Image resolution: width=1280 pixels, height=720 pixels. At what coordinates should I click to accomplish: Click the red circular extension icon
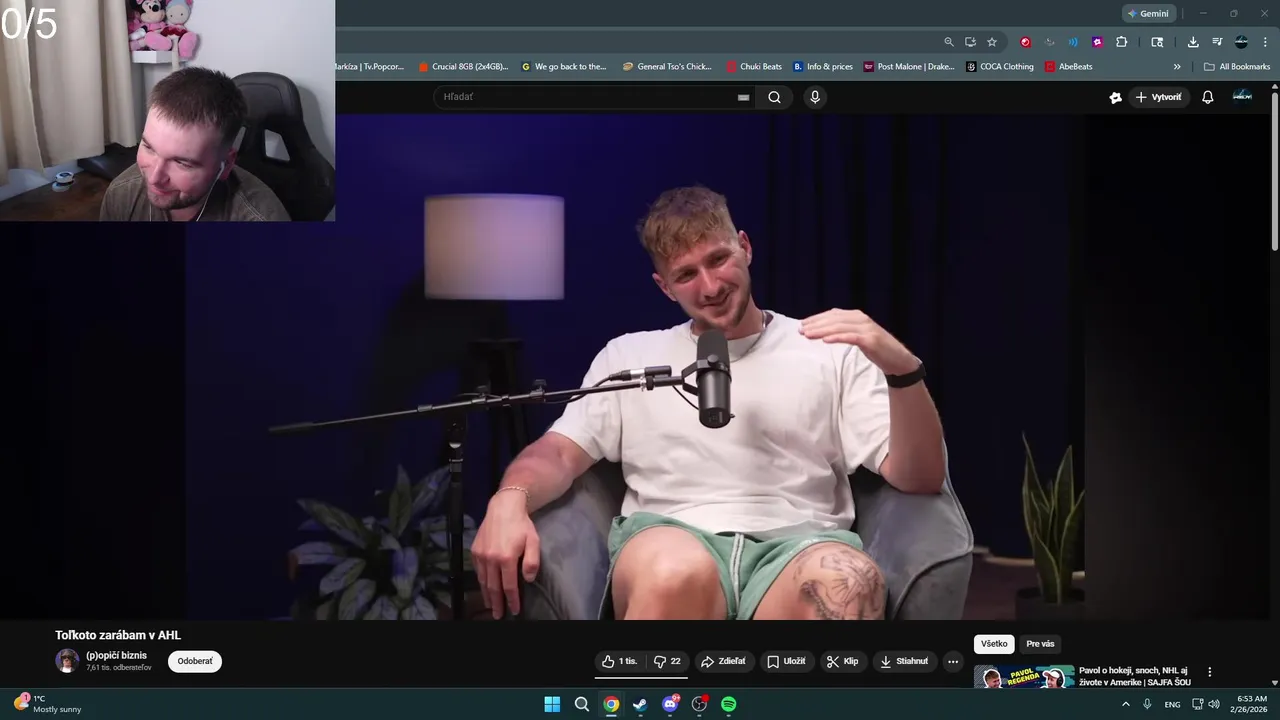pyautogui.click(x=1025, y=42)
